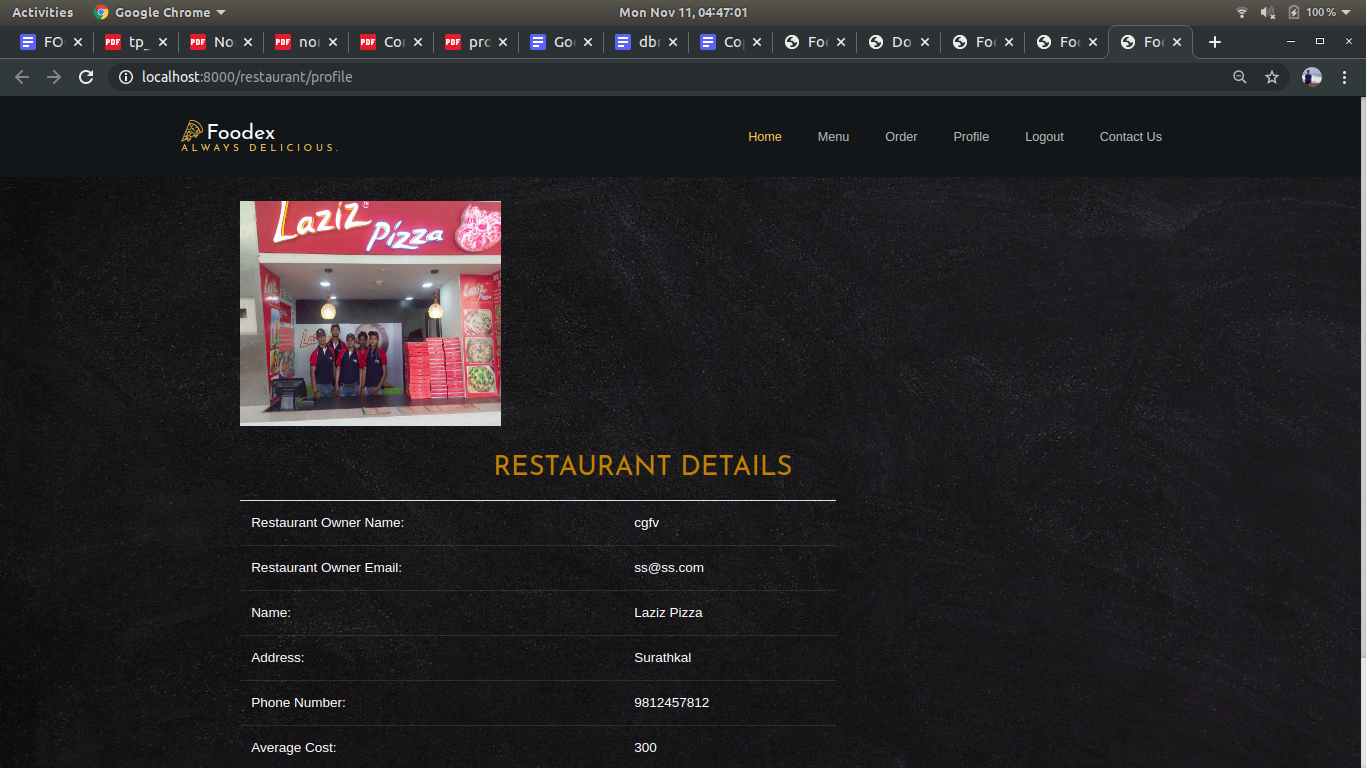Click the 'Restaurant Owner Email:' label
Screen dimensions: 1366x768
click(326, 568)
